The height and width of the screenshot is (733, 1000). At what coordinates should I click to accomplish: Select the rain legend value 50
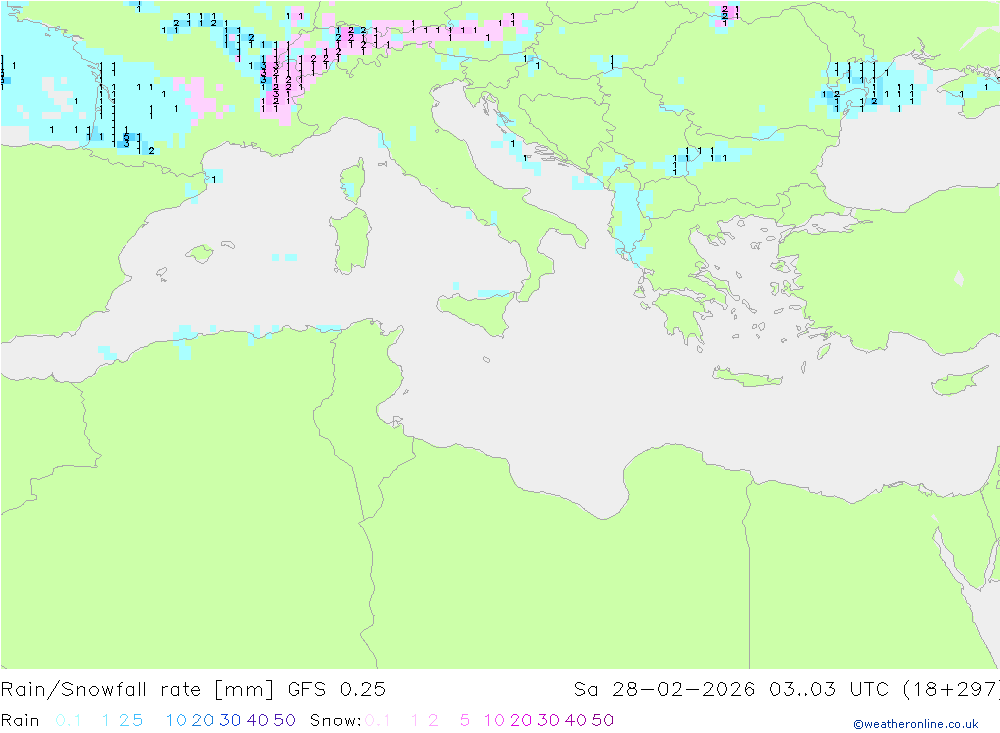[284, 720]
